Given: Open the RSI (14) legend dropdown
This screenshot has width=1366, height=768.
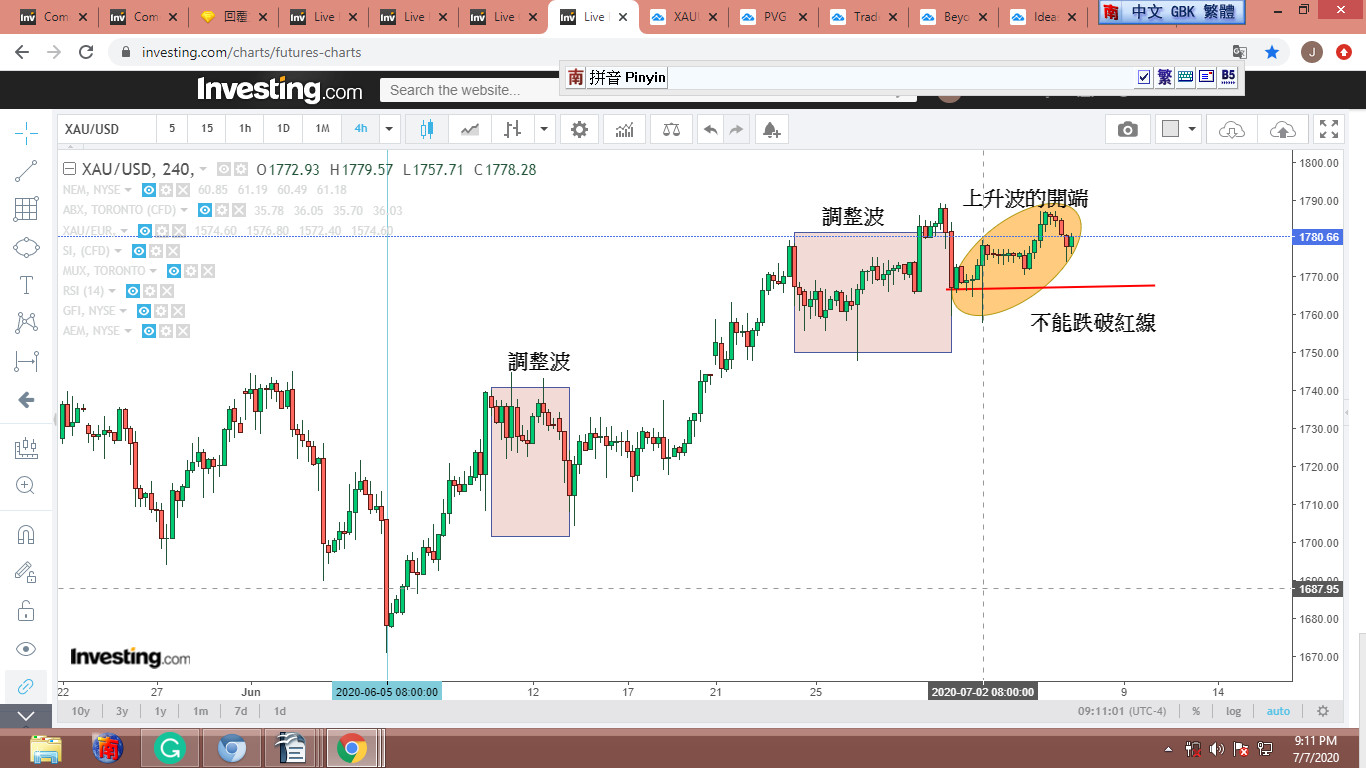Looking at the screenshot, I should pos(113,290).
